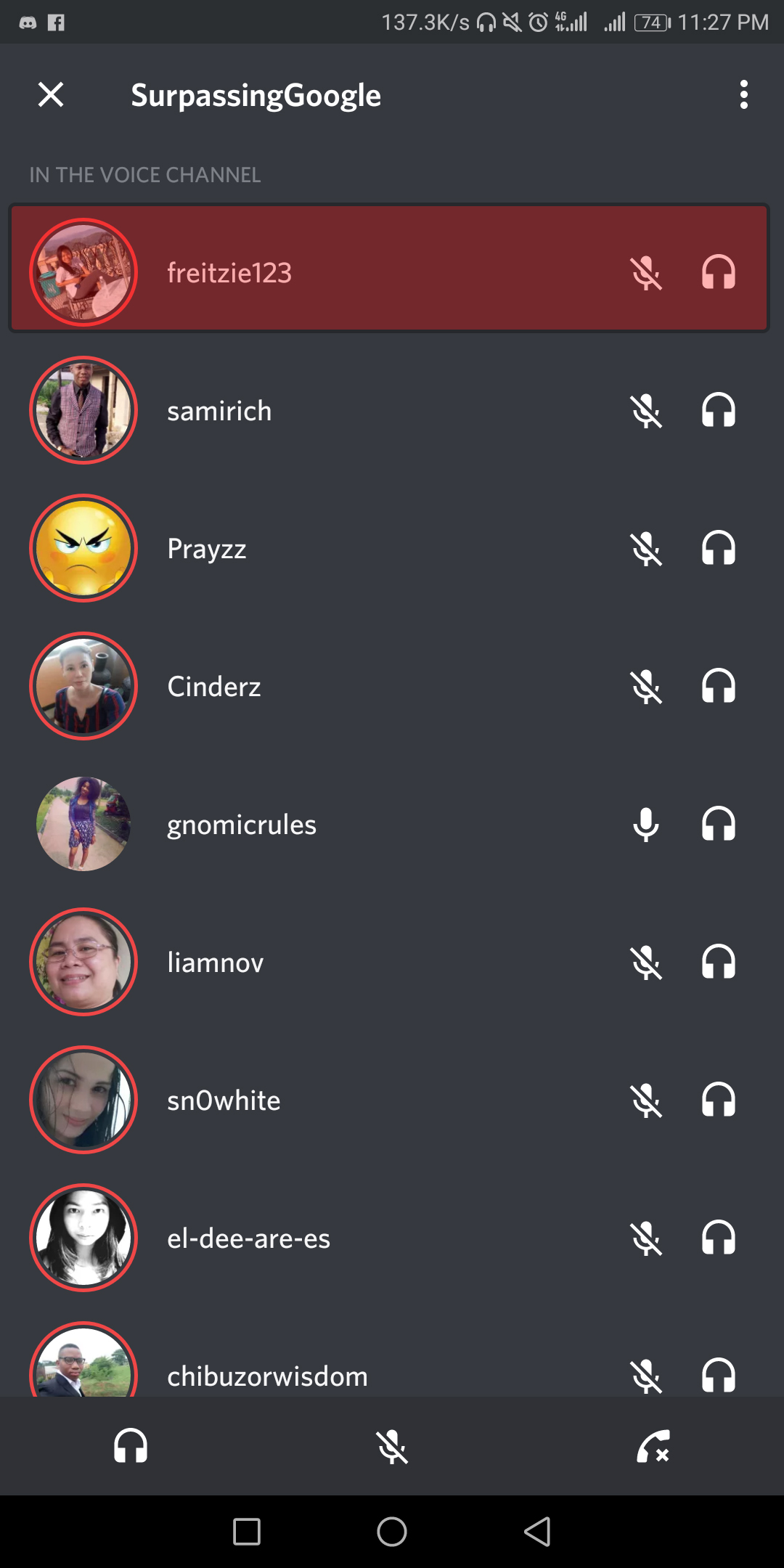The width and height of the screenshot is (784, 1568).
Task: Tap the headphones icon beside liamnov
Action: click(719, 962)
